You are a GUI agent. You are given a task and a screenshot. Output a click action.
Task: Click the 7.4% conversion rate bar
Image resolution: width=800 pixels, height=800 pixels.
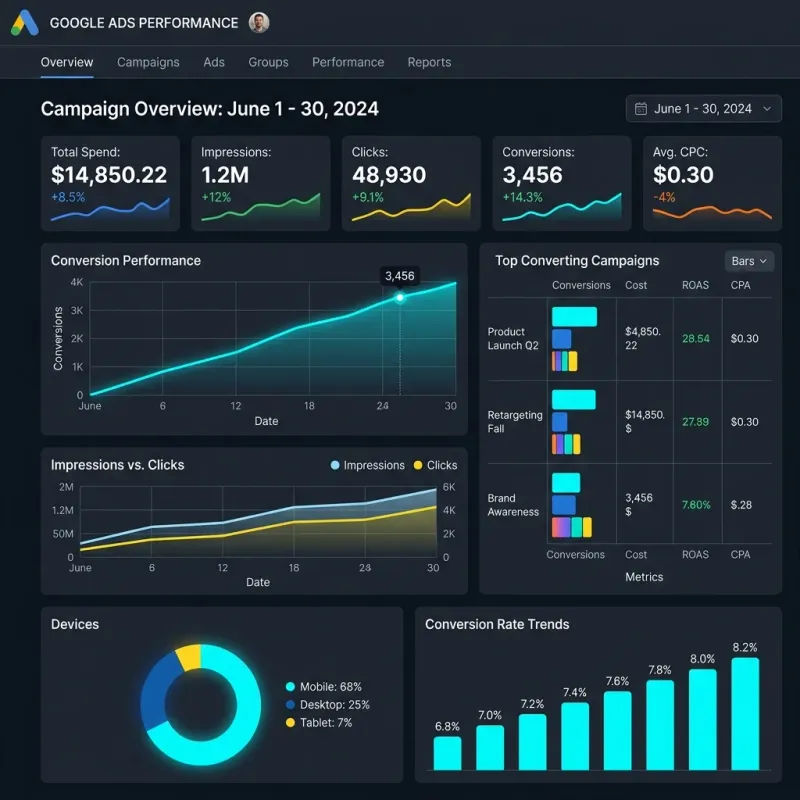(x=575, y=736)
